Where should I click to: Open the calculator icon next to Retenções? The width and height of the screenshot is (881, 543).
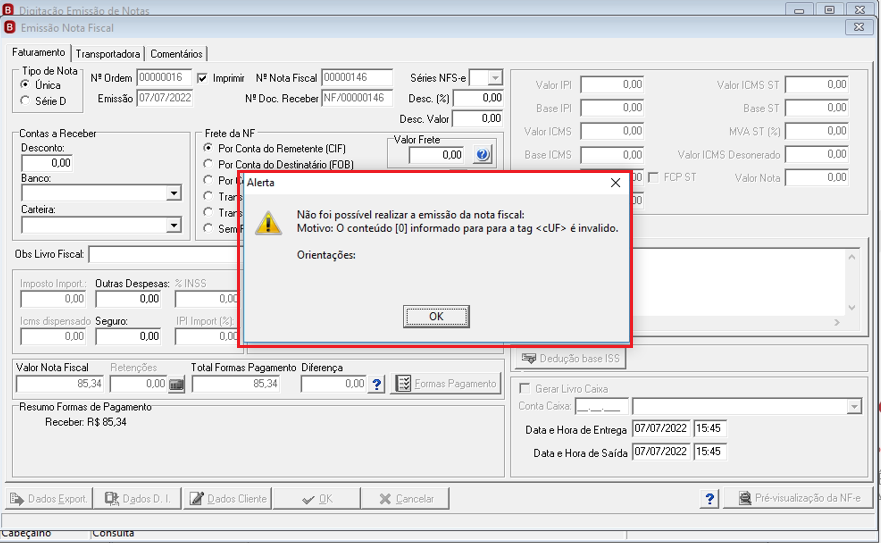[x=176, y=384]
